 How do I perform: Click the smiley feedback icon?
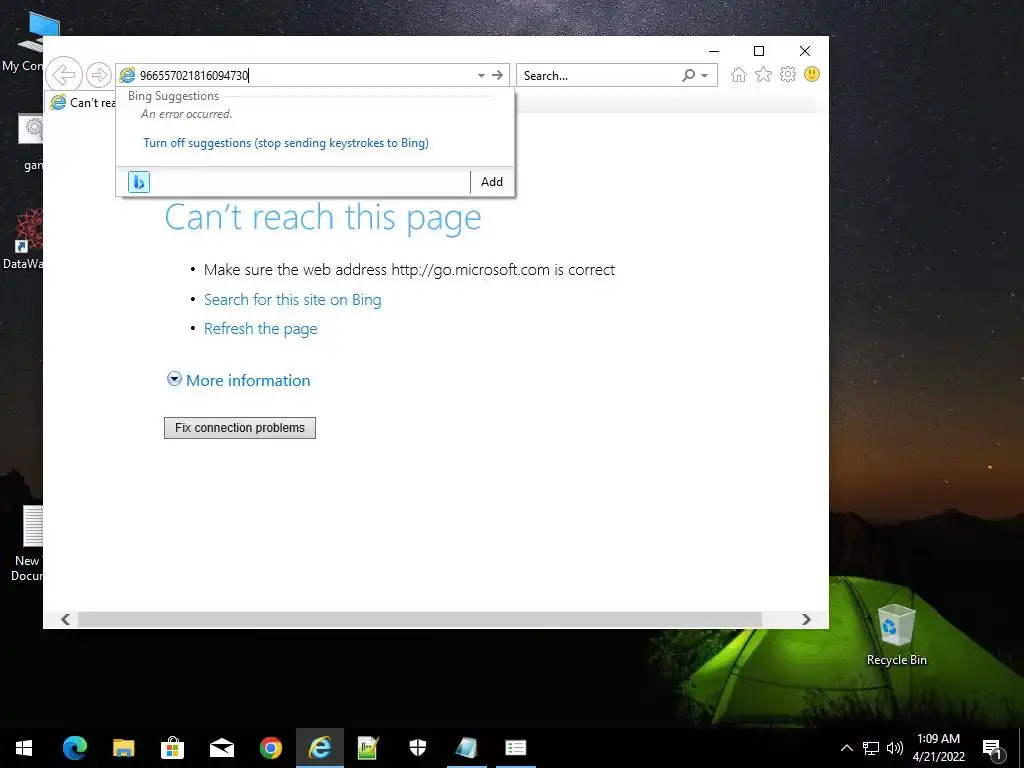(812, 74)
